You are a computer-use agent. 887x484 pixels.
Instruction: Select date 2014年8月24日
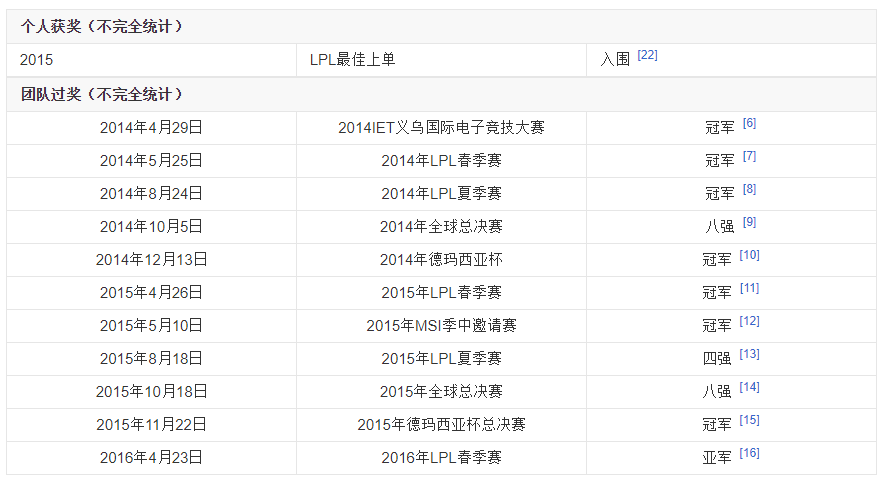(x=151, y=193)
